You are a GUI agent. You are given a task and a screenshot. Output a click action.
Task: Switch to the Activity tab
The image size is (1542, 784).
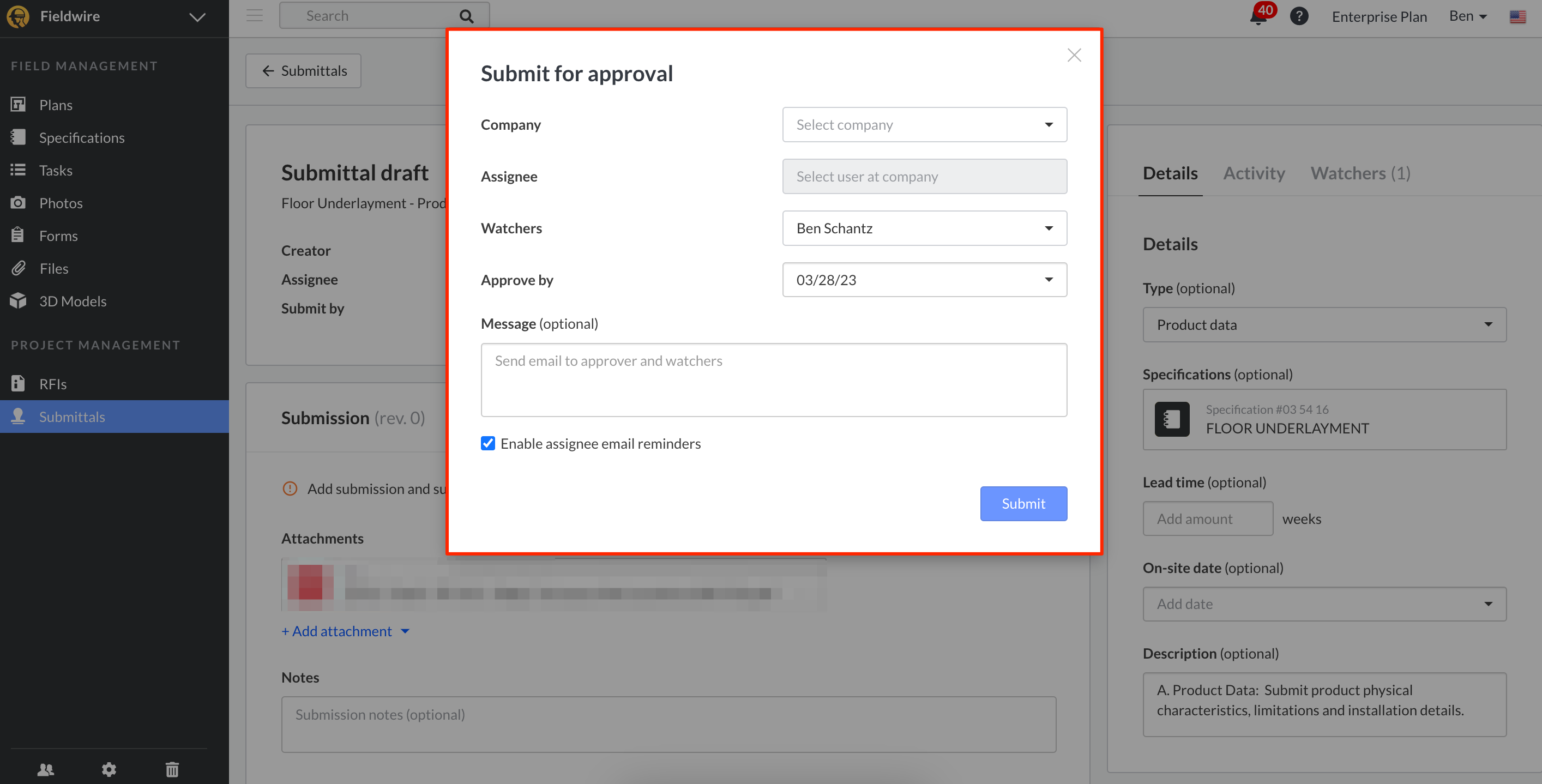[1254, 173]
